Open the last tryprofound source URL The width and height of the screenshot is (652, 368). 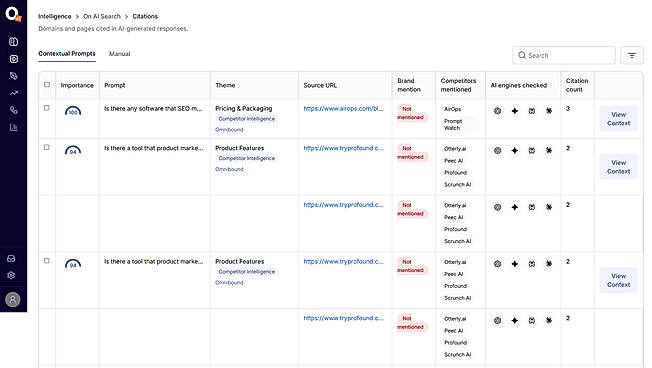(x=343, y=318)
